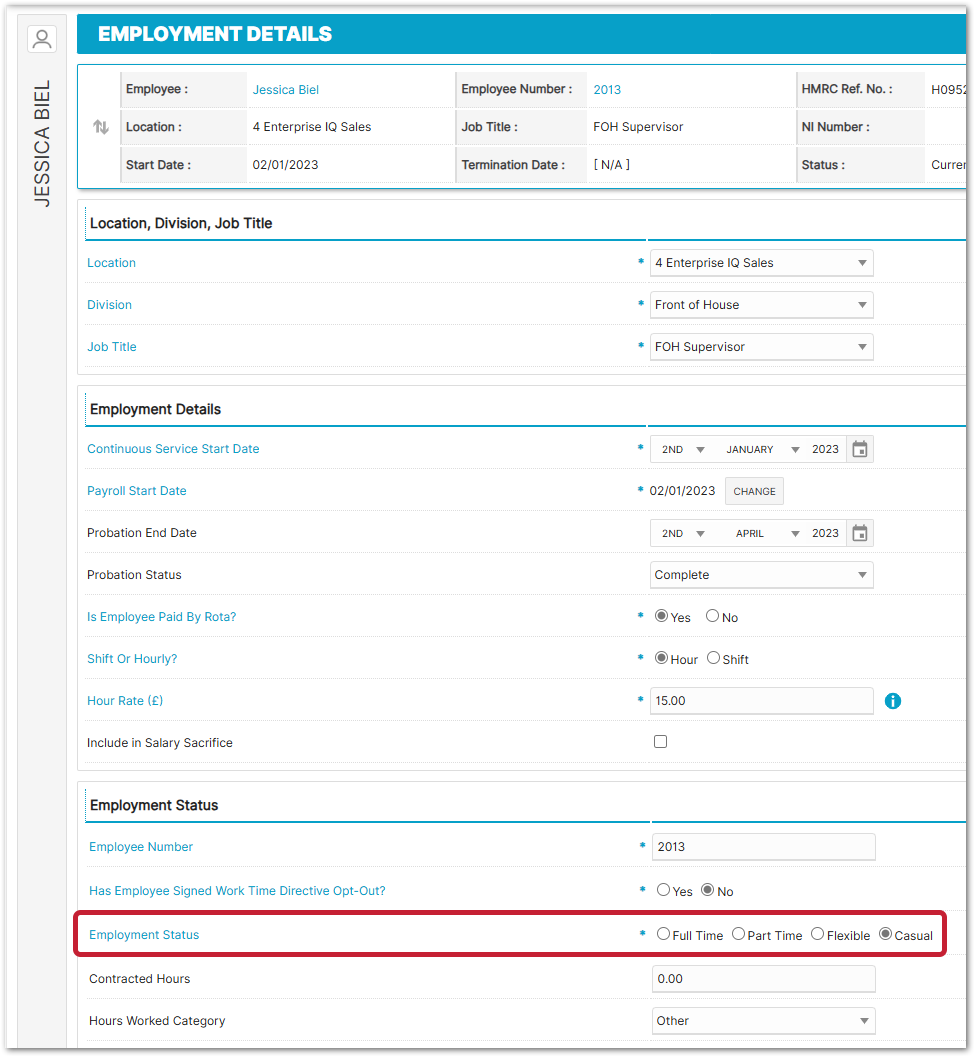Open the Jessica Biel employee link
975x1057 pixels.
285,90
